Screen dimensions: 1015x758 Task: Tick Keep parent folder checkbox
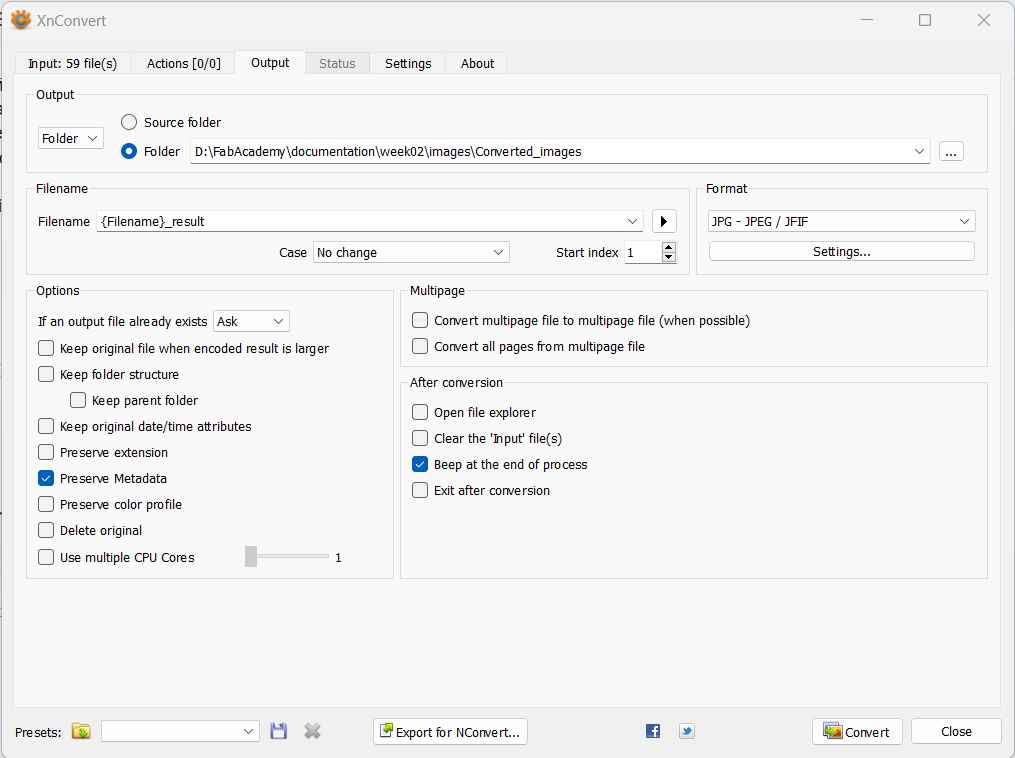coord(78,400)
